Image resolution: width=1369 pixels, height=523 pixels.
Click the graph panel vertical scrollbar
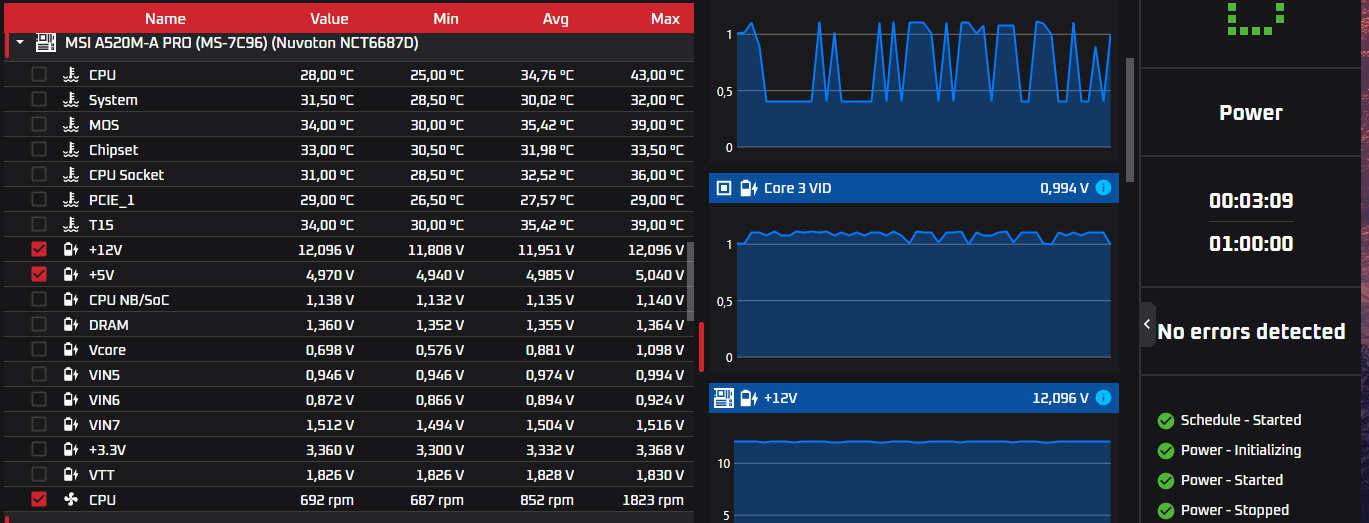pos(1130,120)
